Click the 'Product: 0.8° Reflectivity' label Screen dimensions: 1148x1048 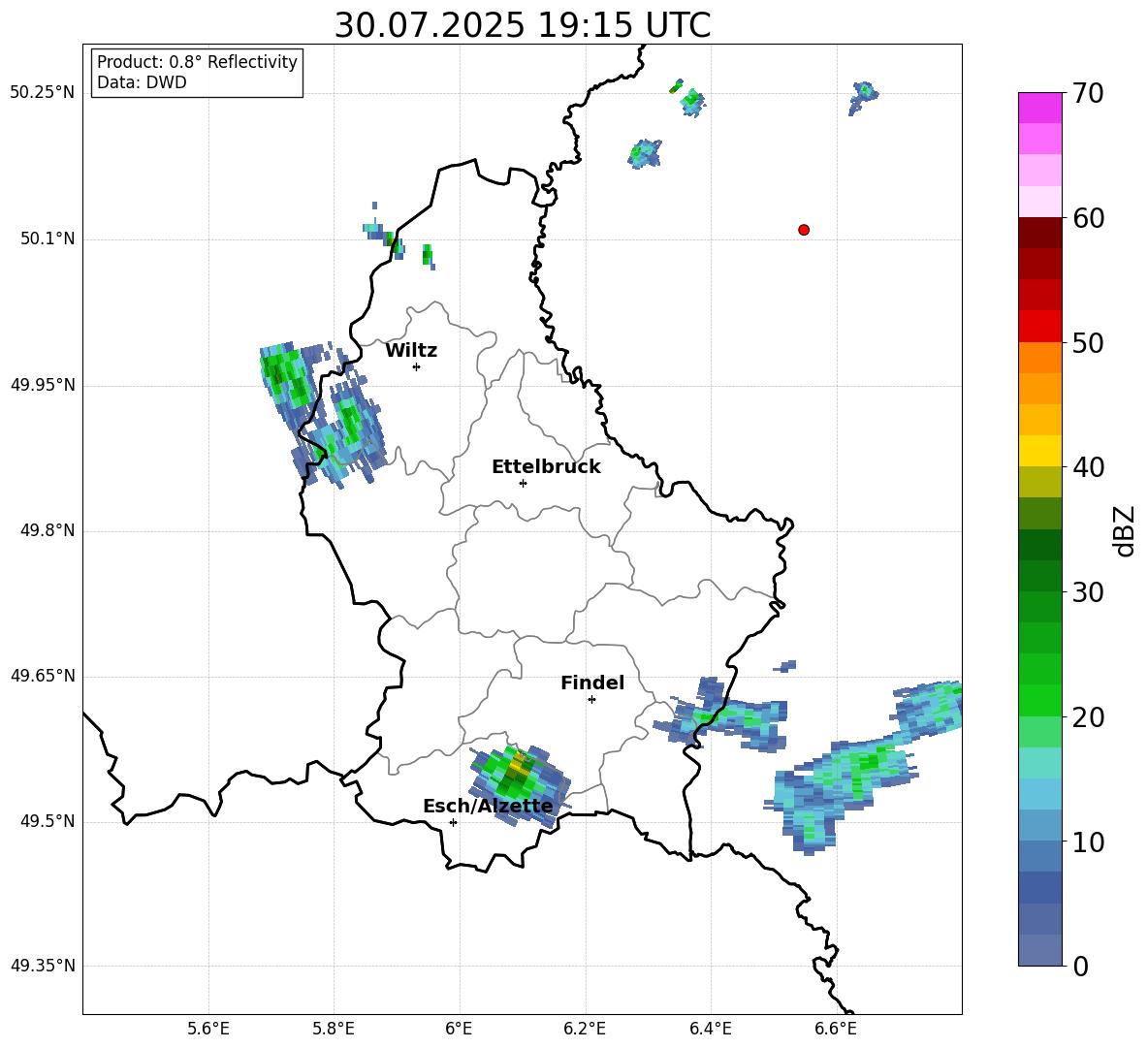(x=197, y=61)
